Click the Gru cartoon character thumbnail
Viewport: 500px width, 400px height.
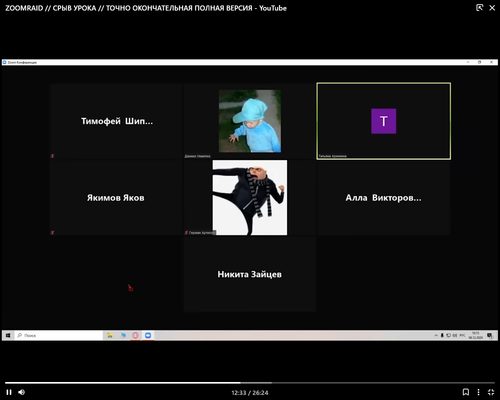[x=250, y=198]
